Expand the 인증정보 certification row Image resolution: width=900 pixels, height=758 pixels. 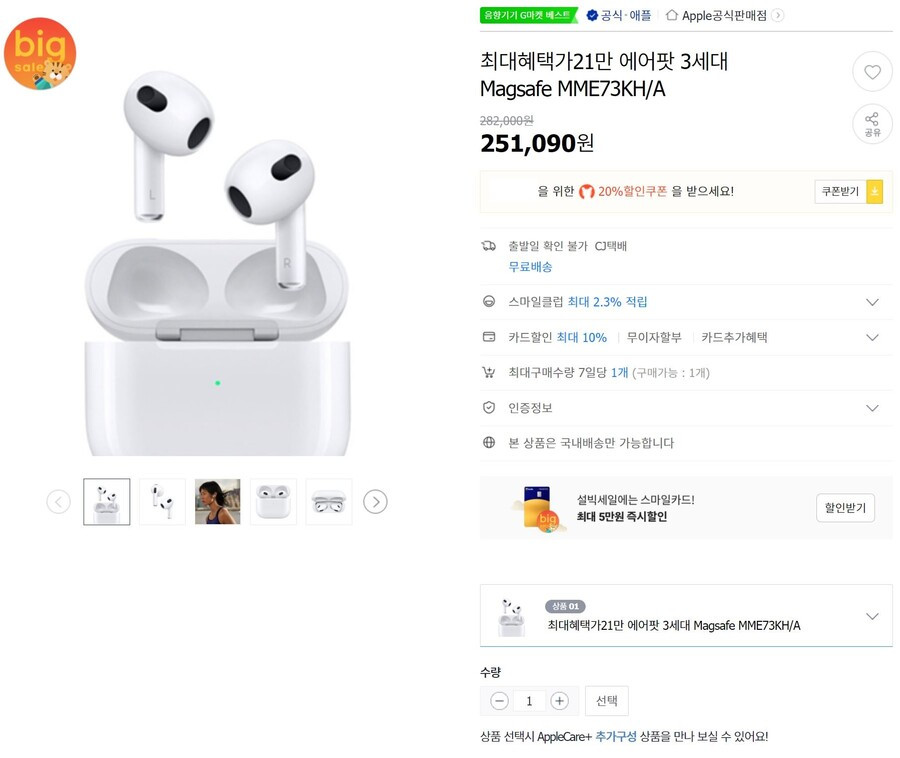(686, 408)
